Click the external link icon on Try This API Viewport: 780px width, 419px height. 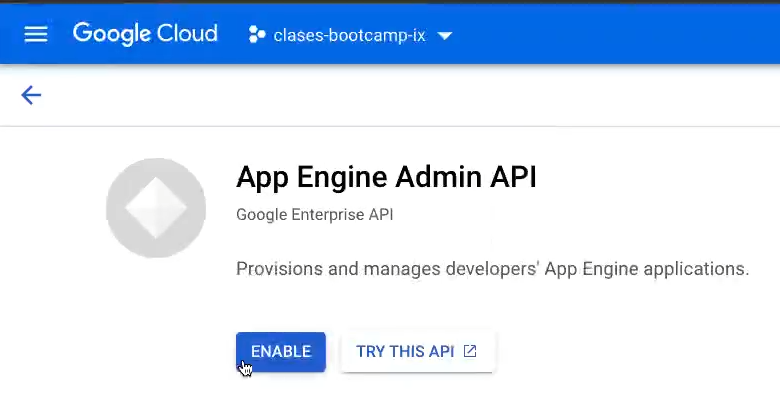click(x=470, y=351)
